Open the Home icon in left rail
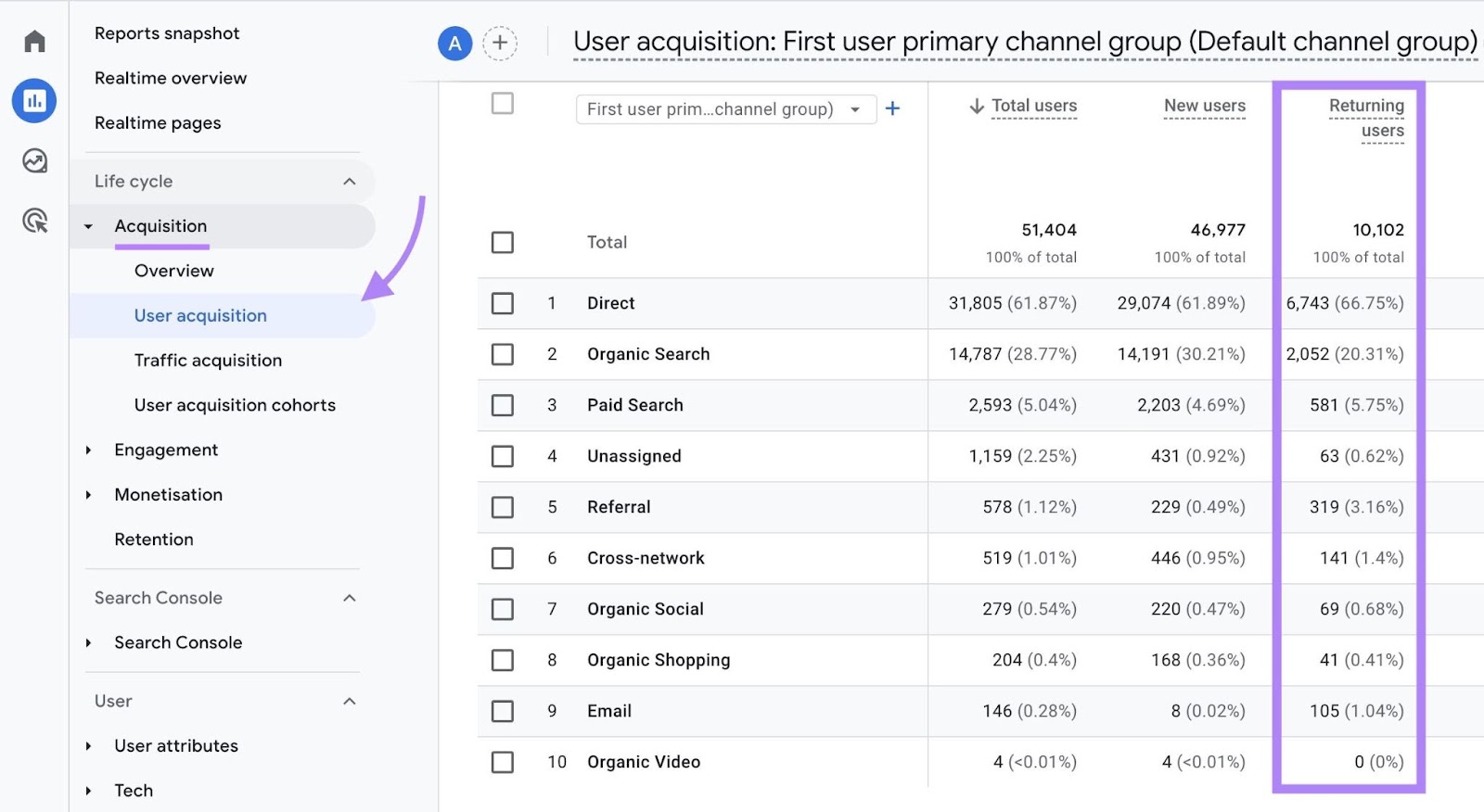1484x812 pixels. click(x=34, y=42)
